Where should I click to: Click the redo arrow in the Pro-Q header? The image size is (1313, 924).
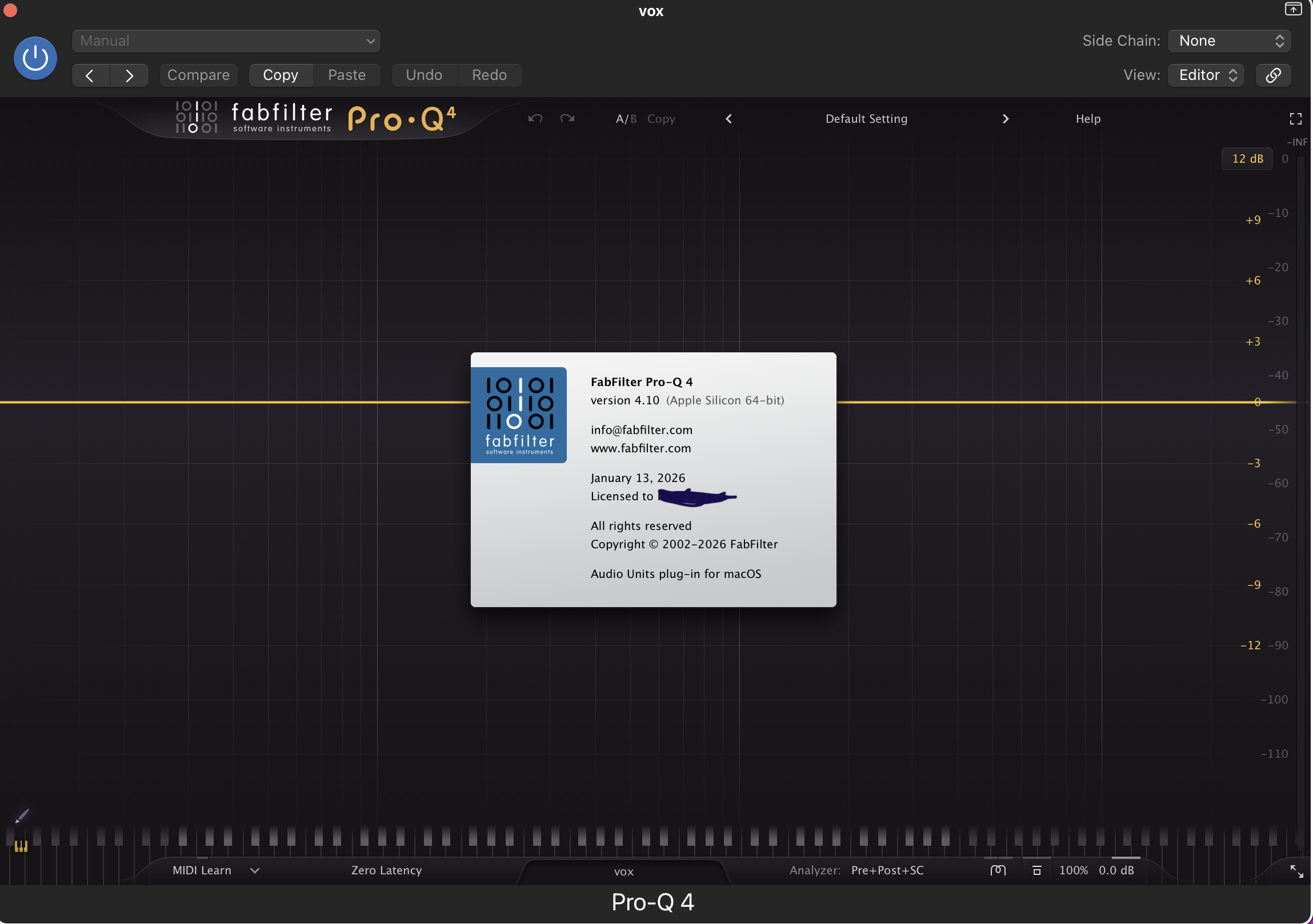pos(567,118)
